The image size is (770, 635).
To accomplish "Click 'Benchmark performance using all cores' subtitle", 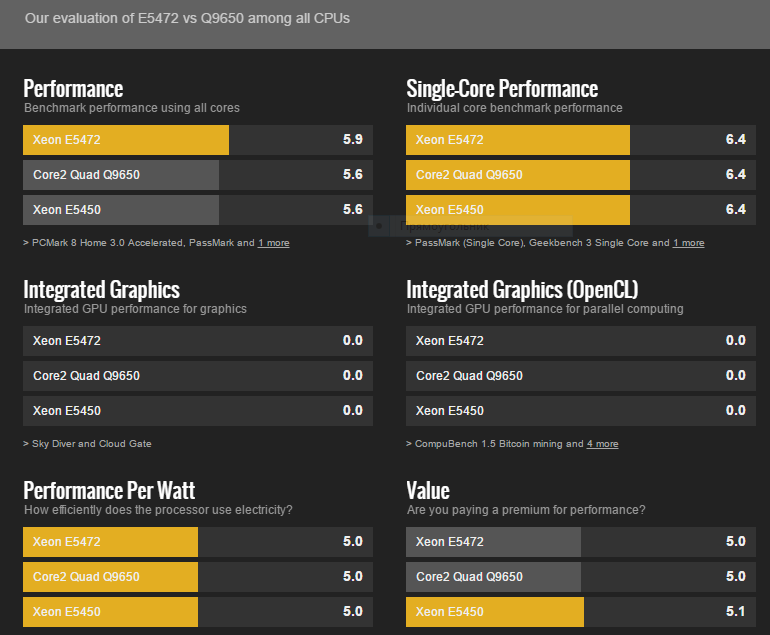I will (132, 108).
